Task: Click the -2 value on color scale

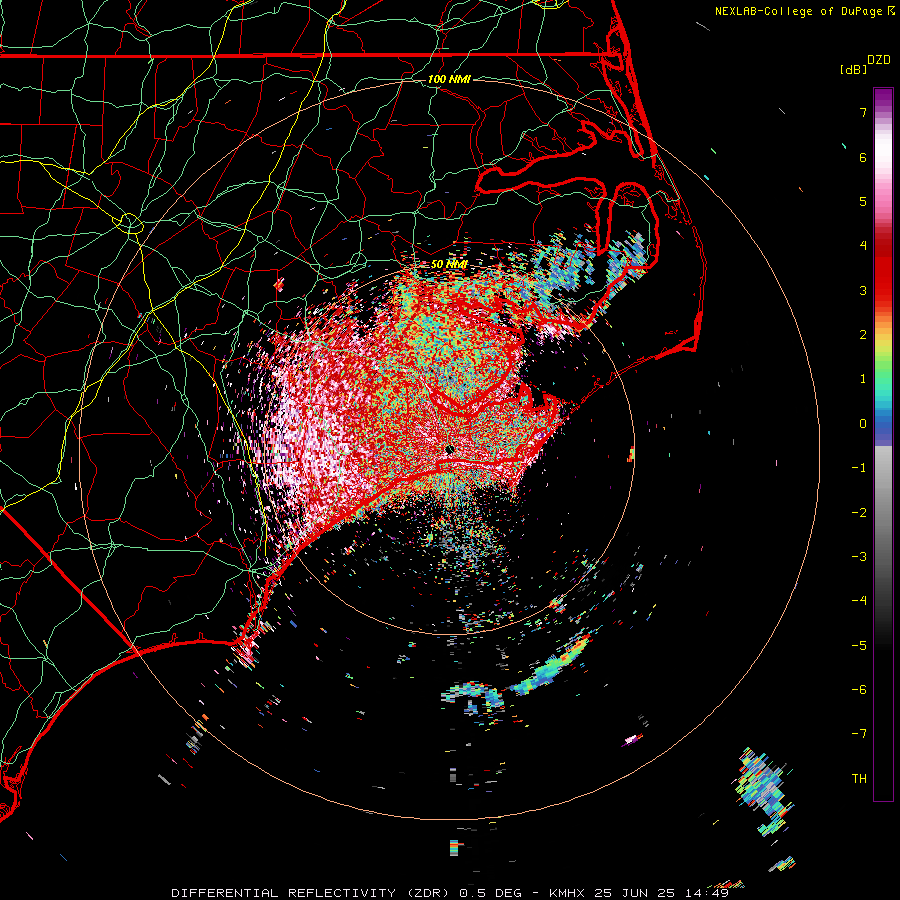Action: (859, 513)
